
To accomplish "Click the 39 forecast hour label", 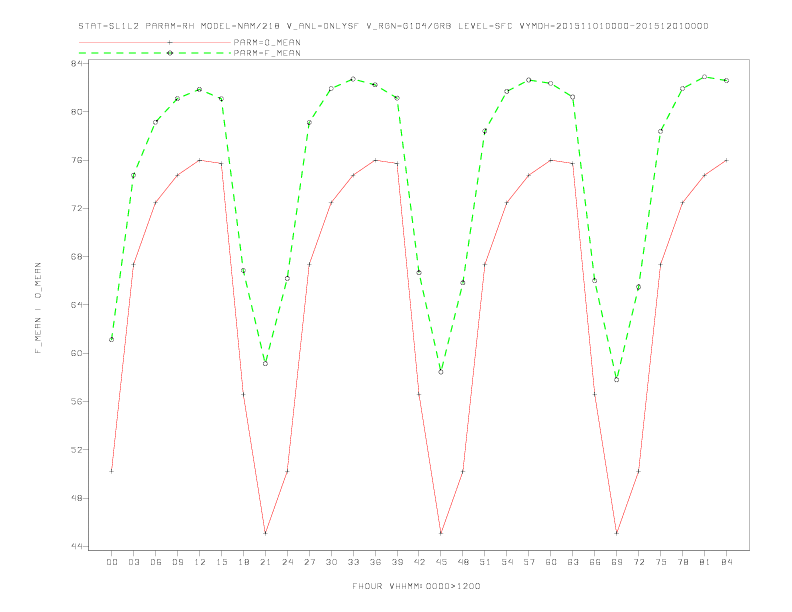I will coord(397,562).
